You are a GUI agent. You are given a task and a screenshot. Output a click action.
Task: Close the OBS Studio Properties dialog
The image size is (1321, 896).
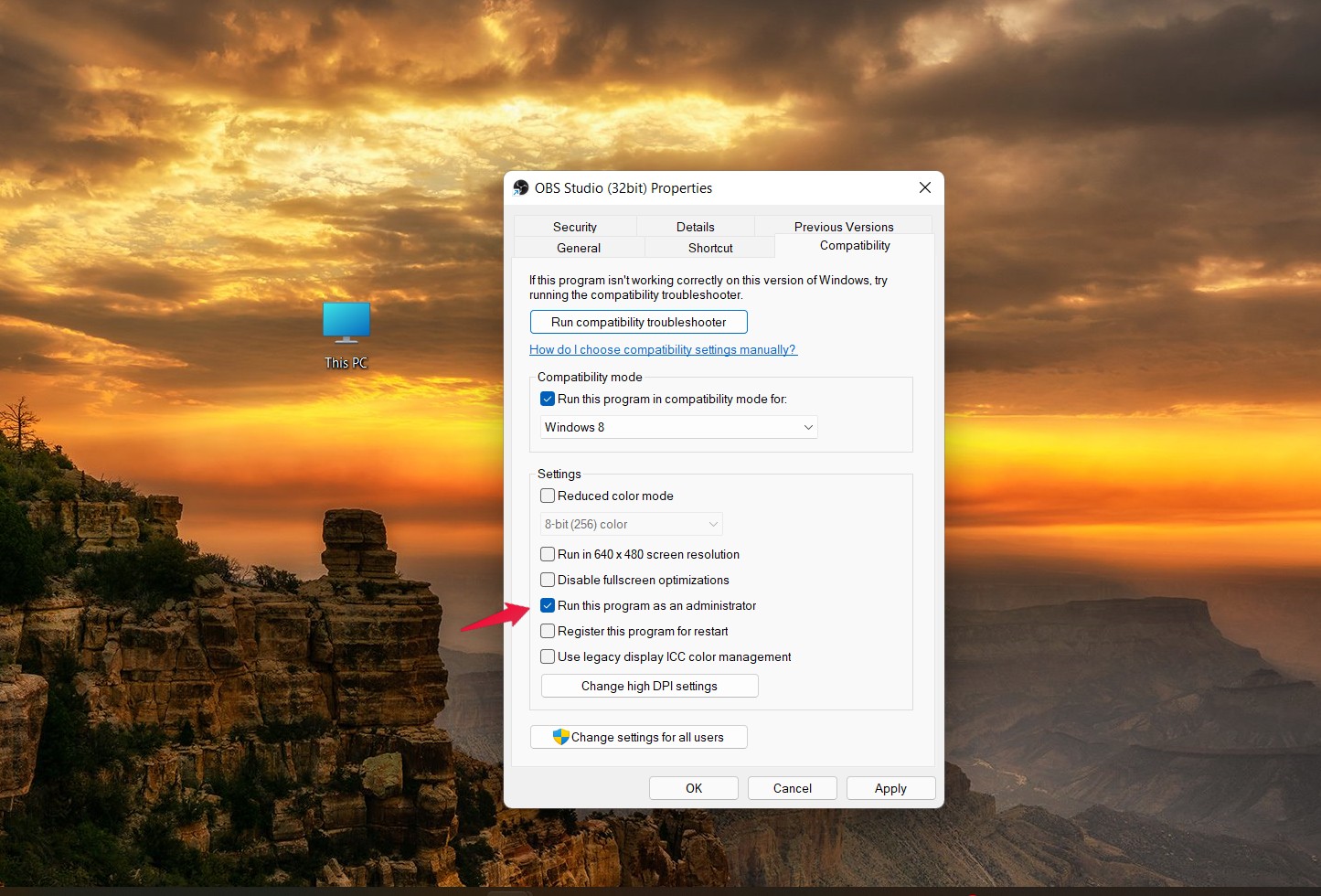[925, 187]
